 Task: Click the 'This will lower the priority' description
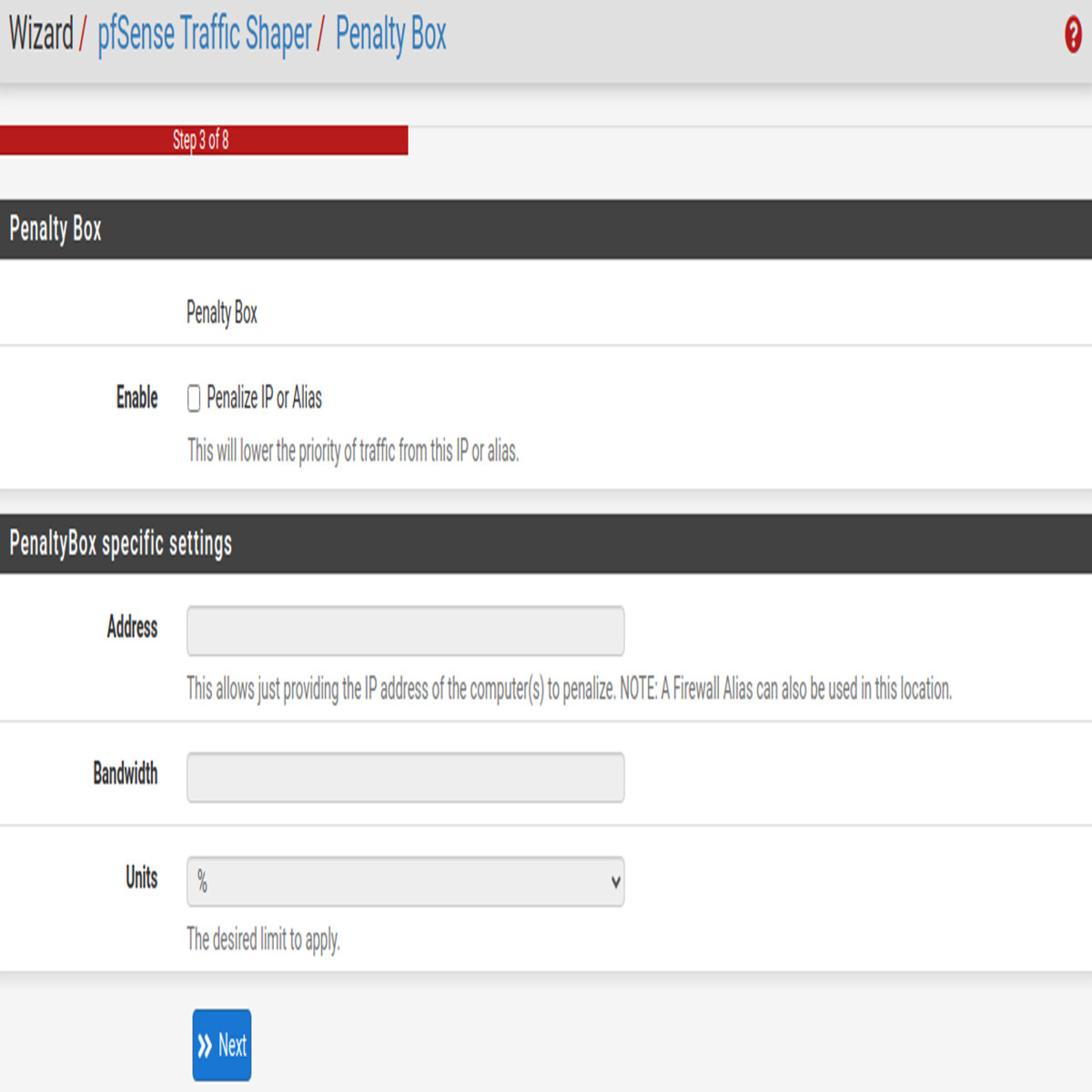pos(353,450)
